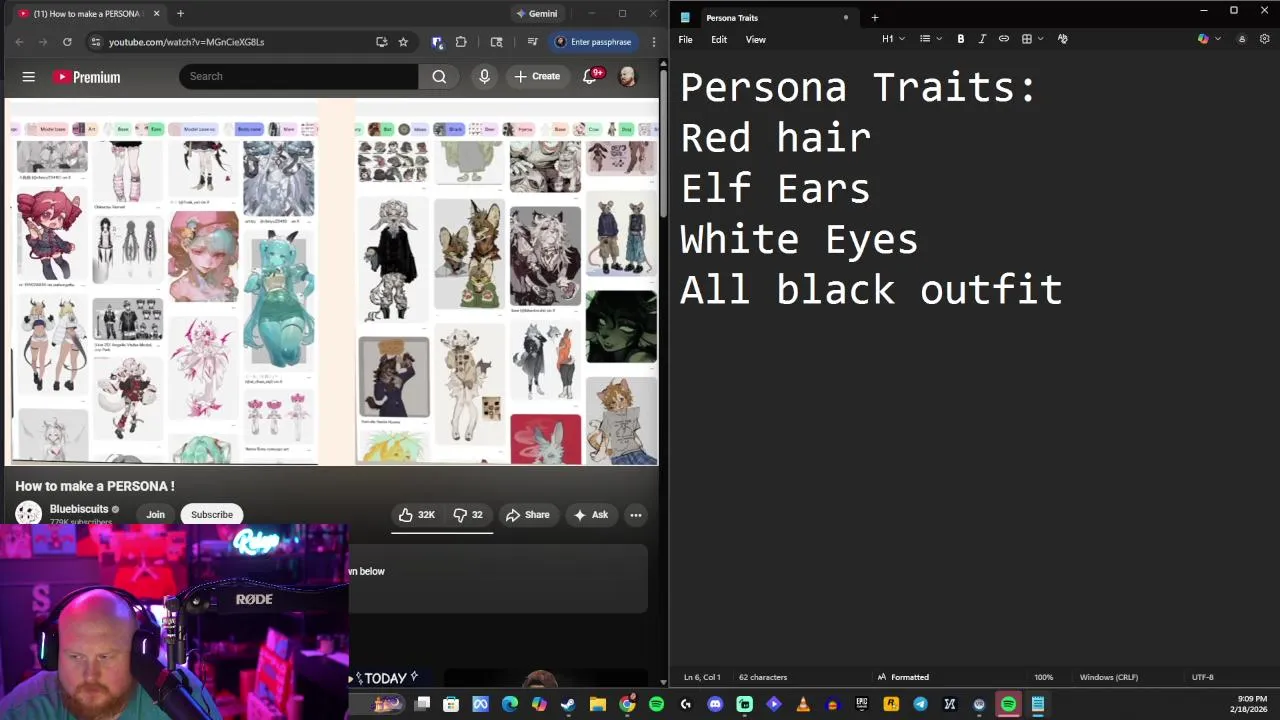Open Discord from the taskbar
Image resolution: width=1280 pixels, height=720 pixels.
715,704
